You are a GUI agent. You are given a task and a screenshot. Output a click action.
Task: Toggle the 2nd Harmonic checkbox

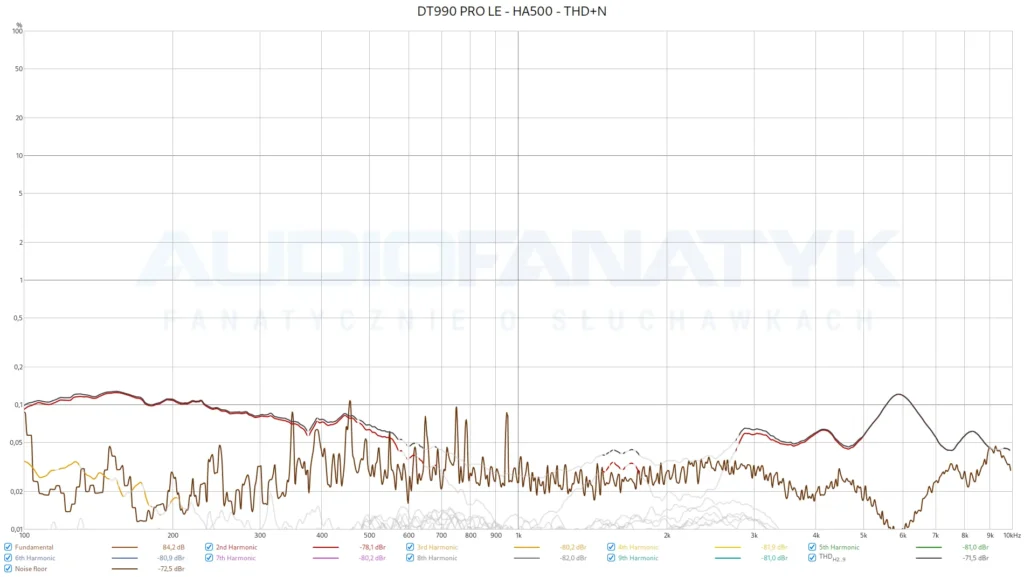(x=209, y=547)
